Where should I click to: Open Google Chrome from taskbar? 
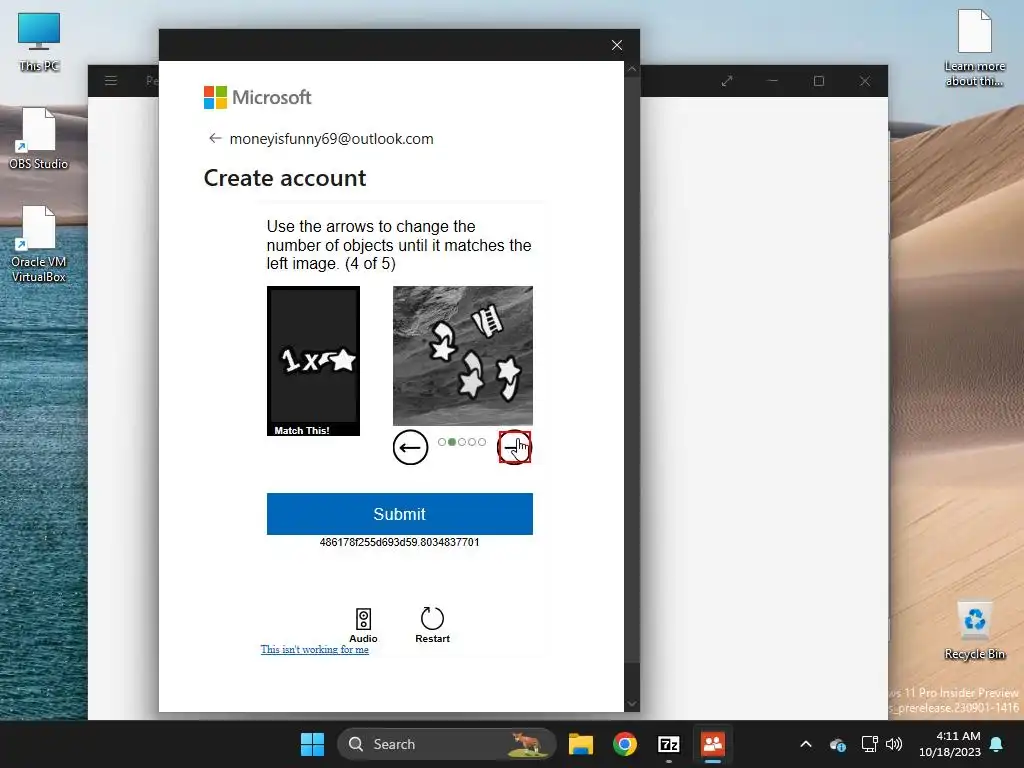point(625,744)
